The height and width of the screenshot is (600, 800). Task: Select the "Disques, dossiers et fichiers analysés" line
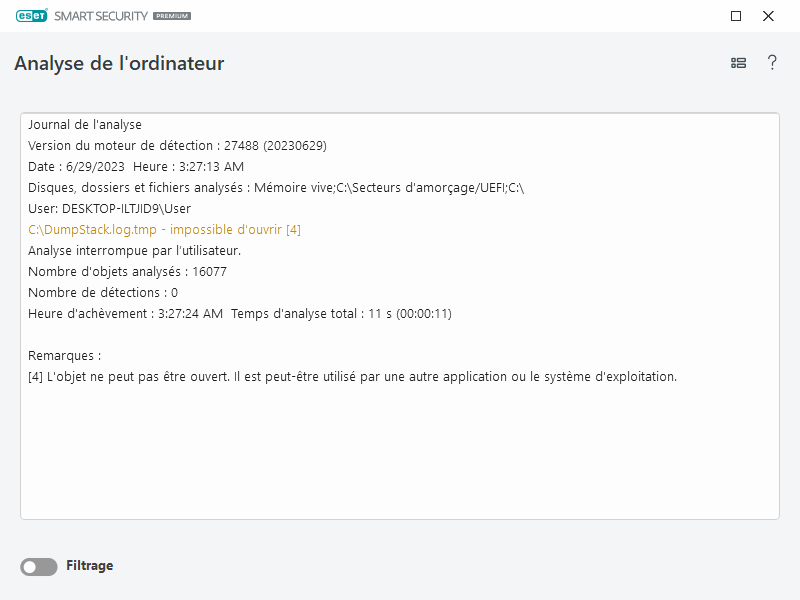coord(276,188)
